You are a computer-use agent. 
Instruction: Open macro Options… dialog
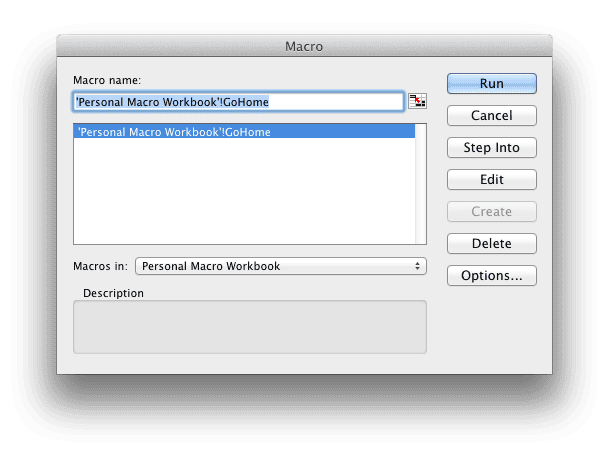[491, 276]
